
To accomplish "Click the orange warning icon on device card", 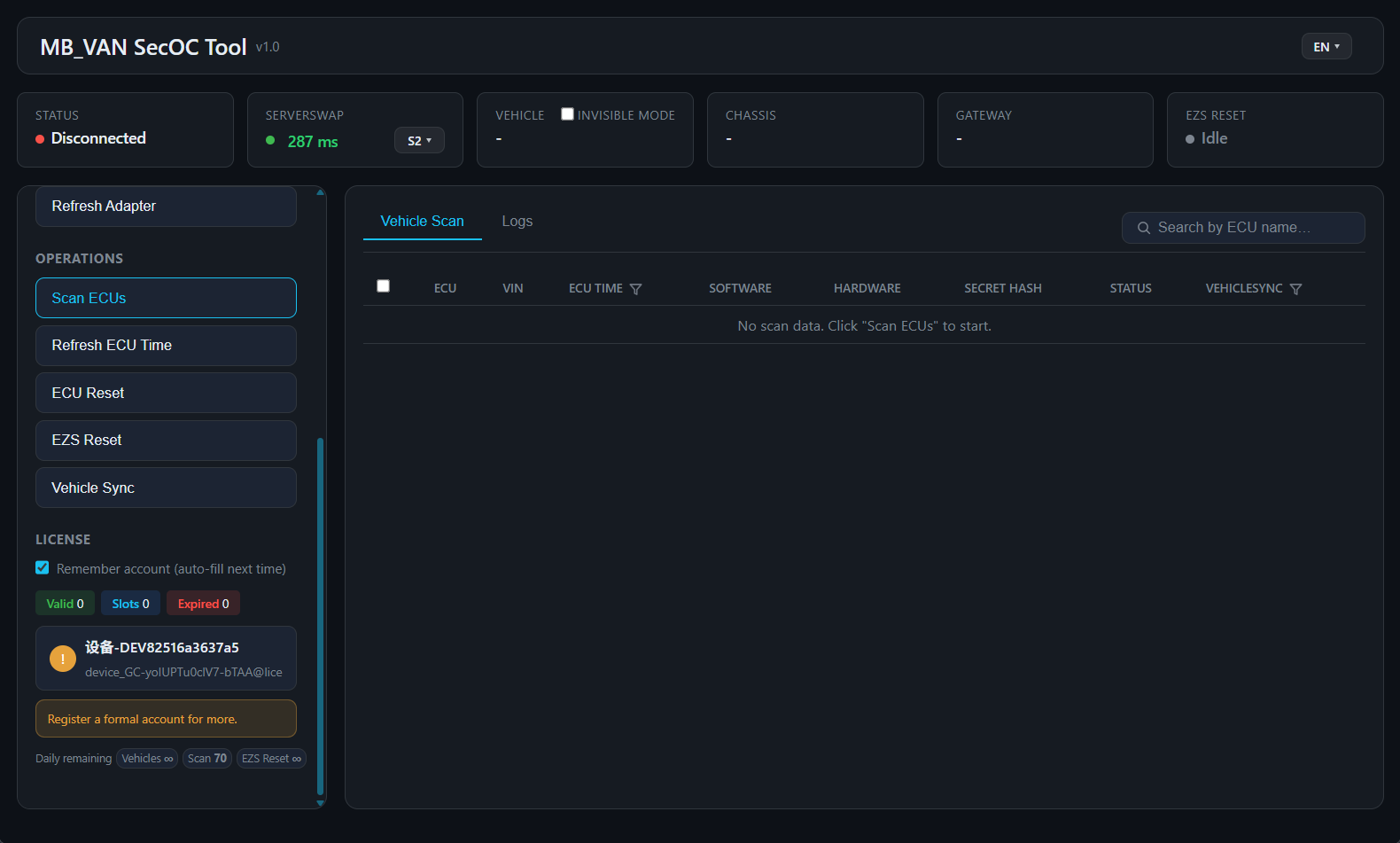I will [63, 659].
